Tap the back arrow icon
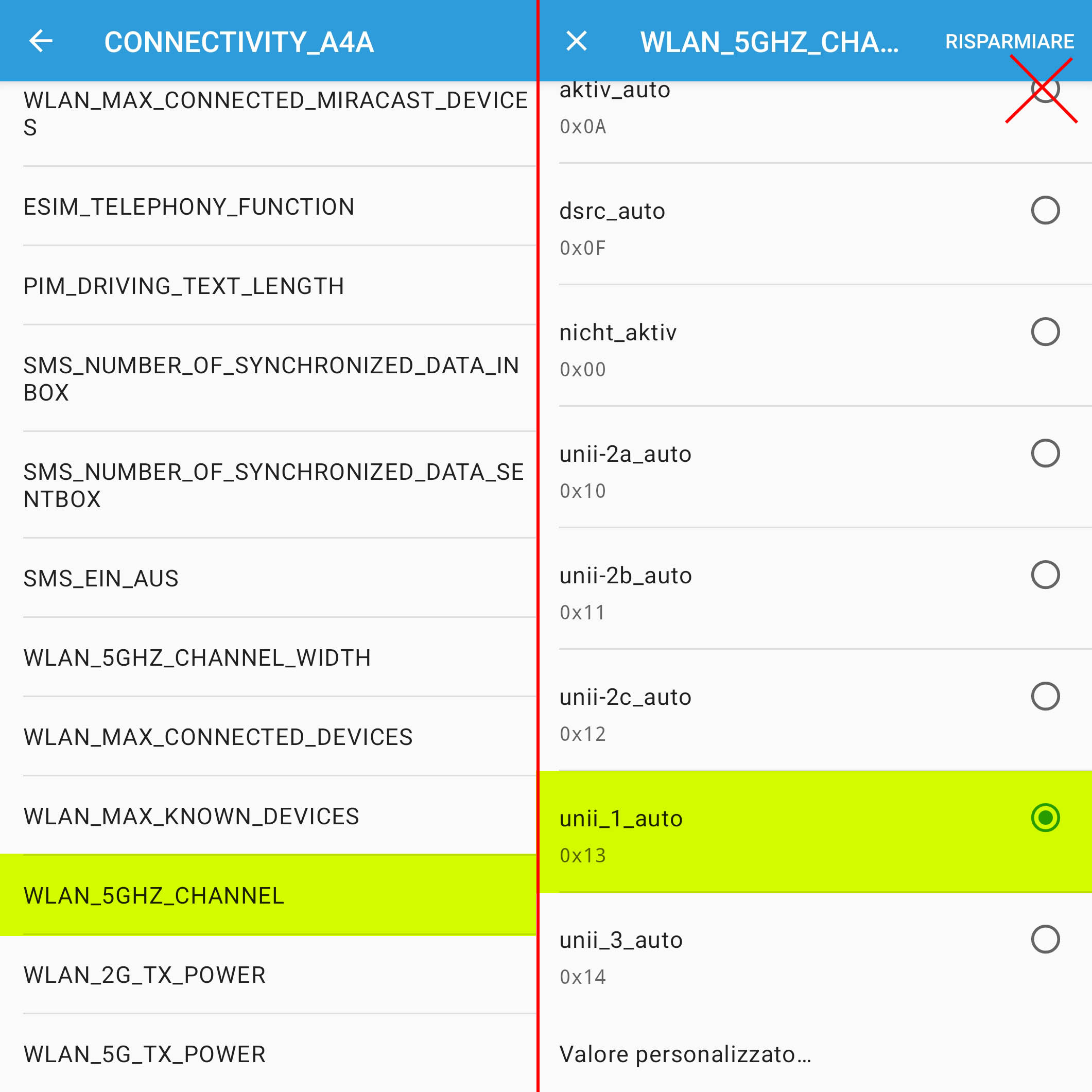 (x=41, y=41)
